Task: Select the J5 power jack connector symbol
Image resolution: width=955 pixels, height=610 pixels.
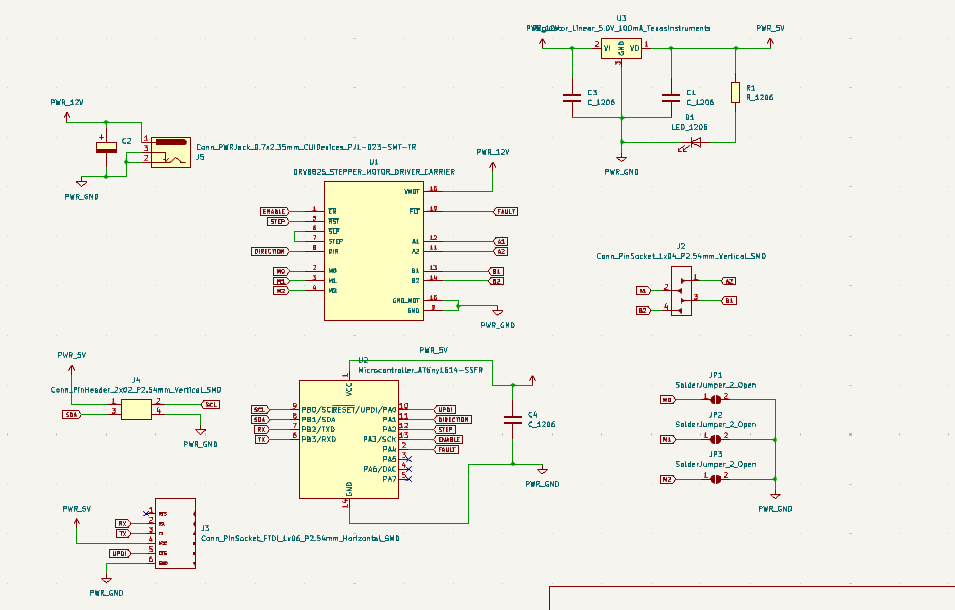Action: coord(171,152)
